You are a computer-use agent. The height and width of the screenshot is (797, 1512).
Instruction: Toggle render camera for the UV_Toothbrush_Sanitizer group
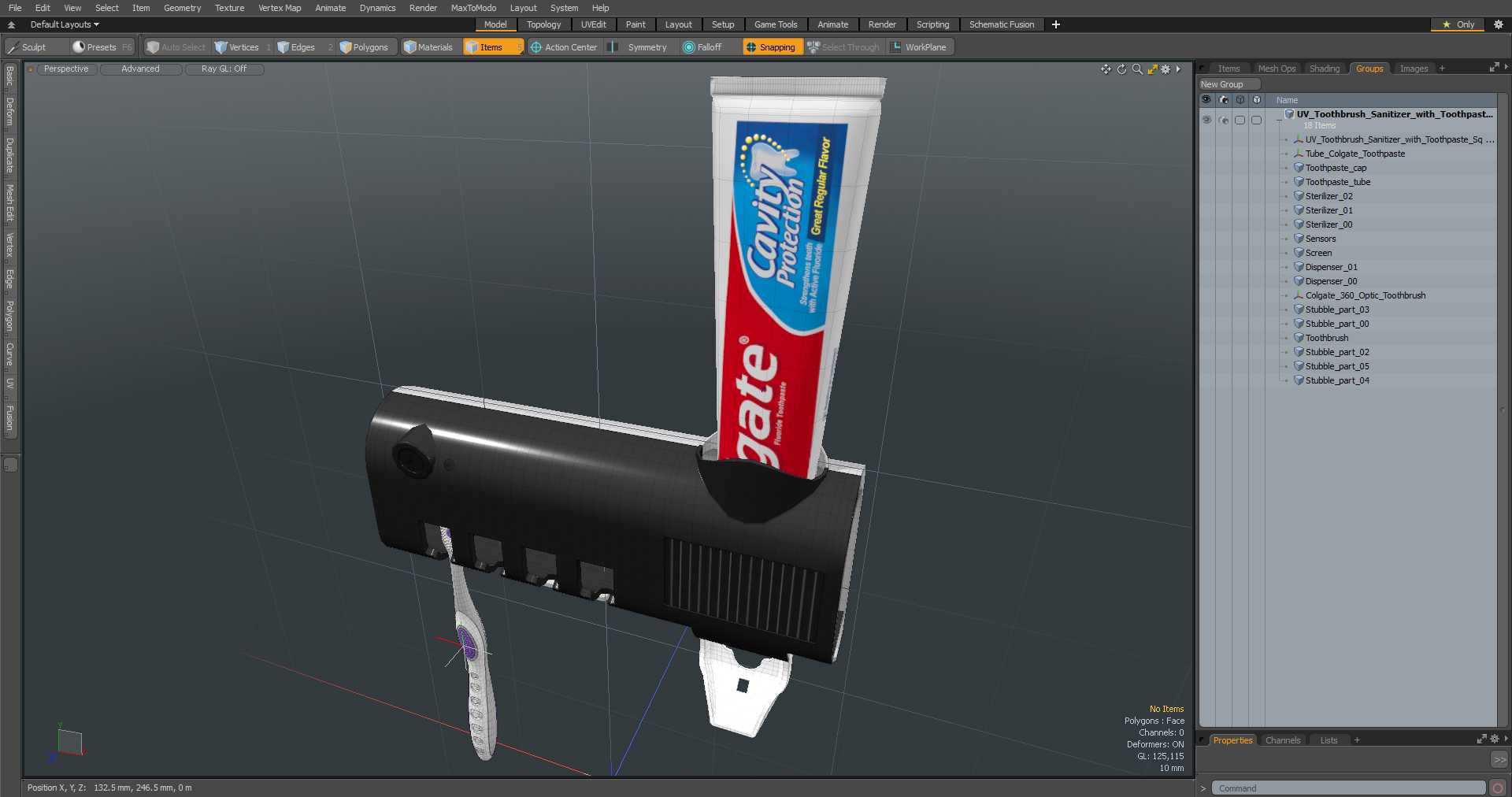pos(1224,120)
